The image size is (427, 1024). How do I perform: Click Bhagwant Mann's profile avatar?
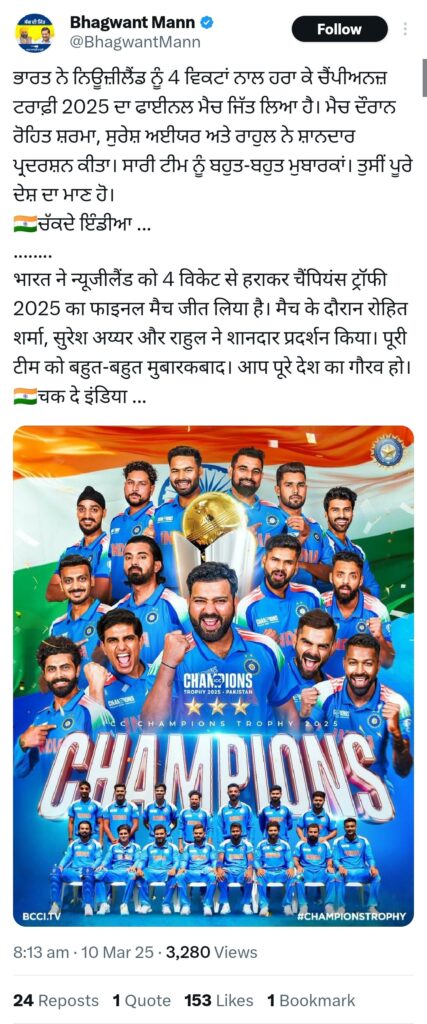[35, 31]
